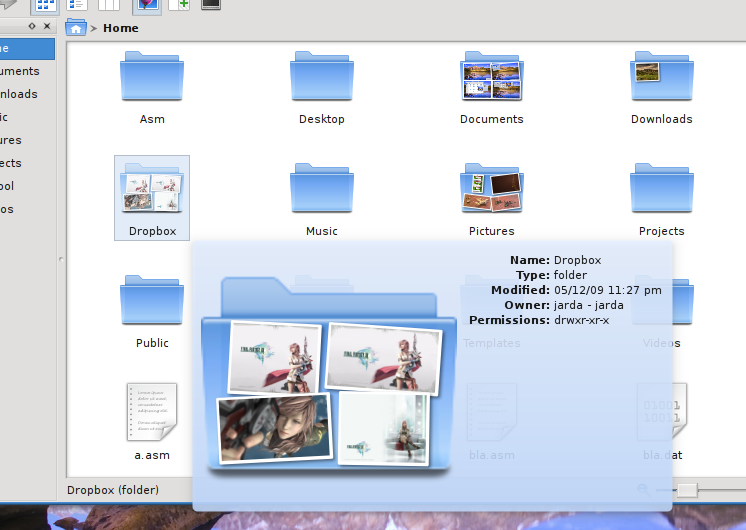This screenshot has width=746, height=530.
Task: Open Documents in the Places sidebar
Action: point(27,71)
